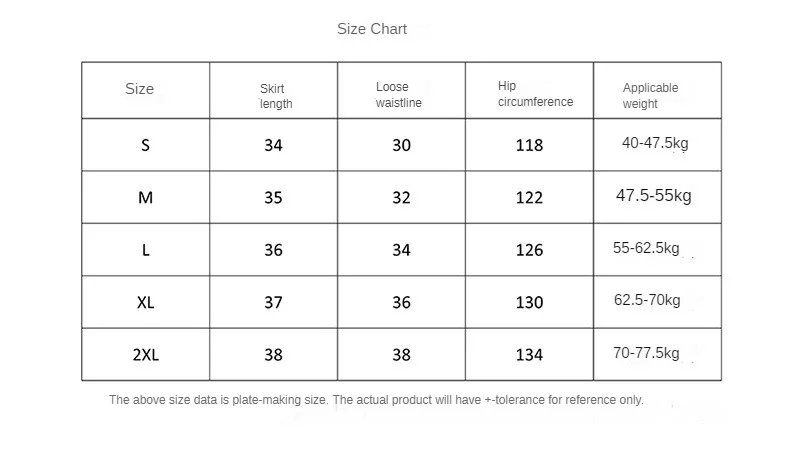This screenshot has height=452, width=800.
Task: Select the M size row label
Action: coord(146,198)
